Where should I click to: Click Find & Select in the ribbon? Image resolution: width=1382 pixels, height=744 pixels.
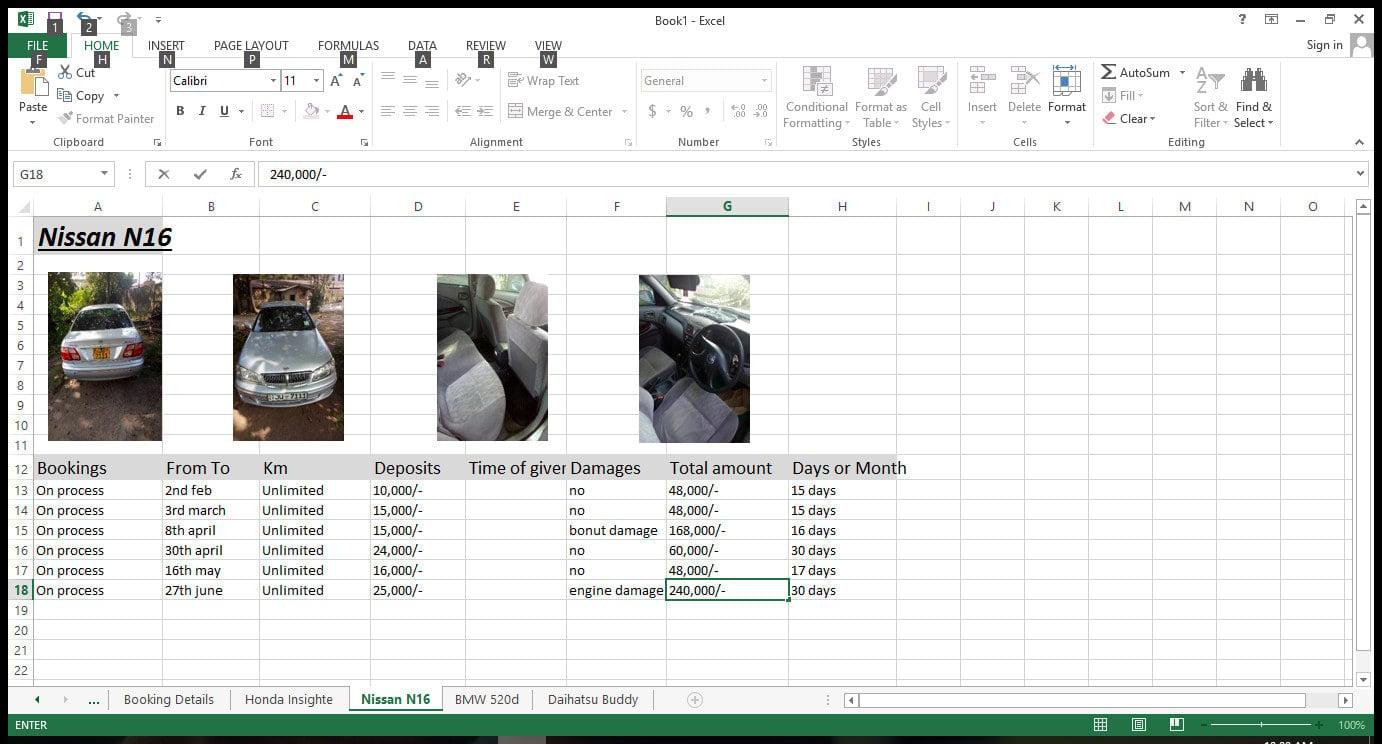click(x=1254, y=97)
